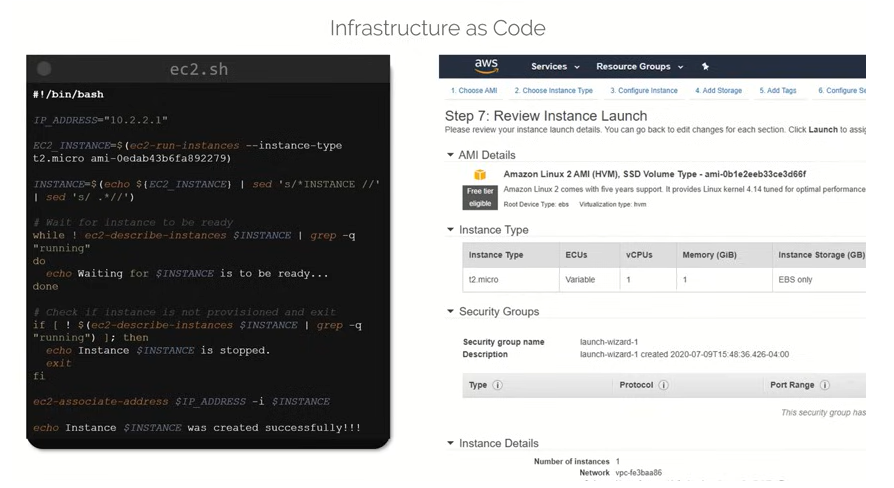This screenshot has height=488, width=894.
Task: Click the AWS logo in the console header
Action: tap(486, 66)
